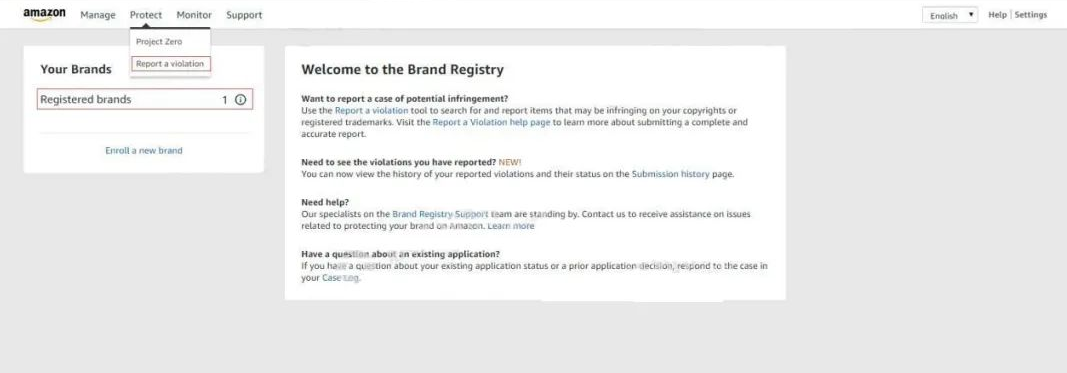This screenshot has height=373, width=1067.
Task: Choose Report a violation menu entry
Action: 170,64
